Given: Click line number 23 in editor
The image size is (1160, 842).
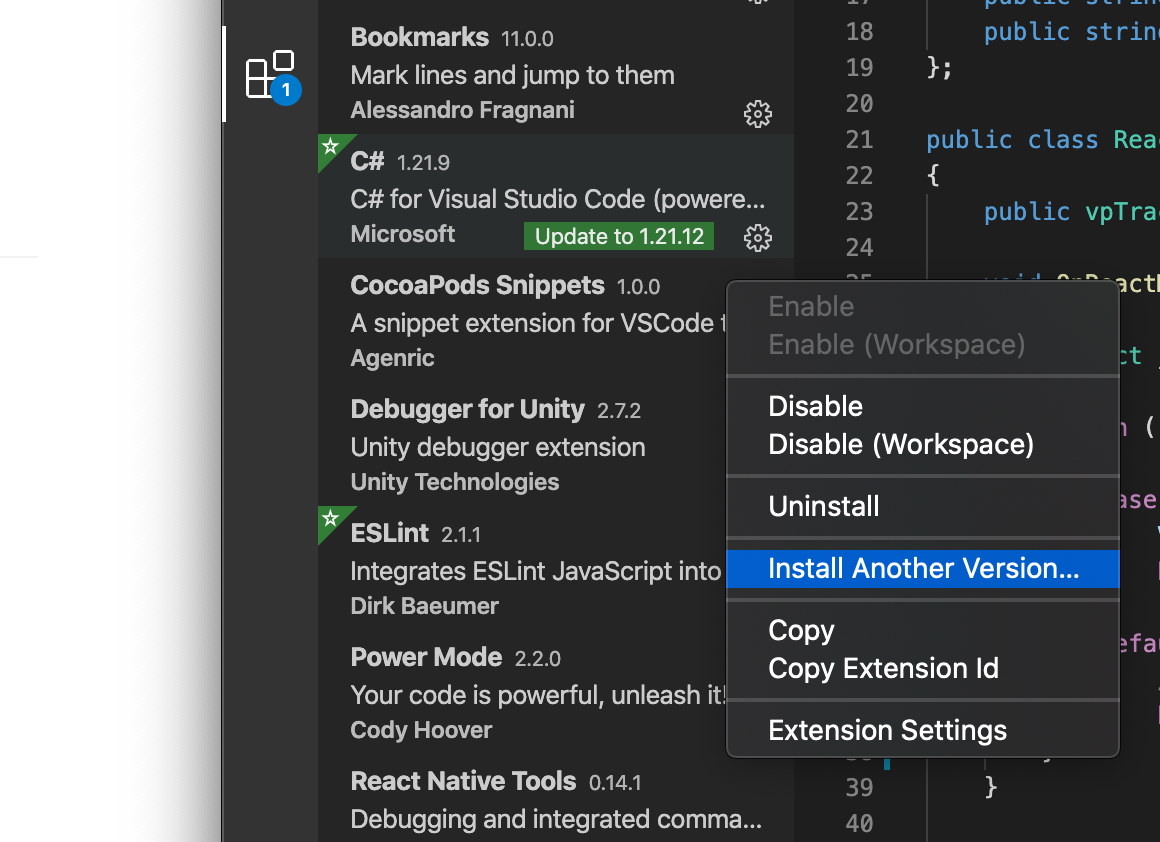Looking at the screenshot, I should point(859,212).
